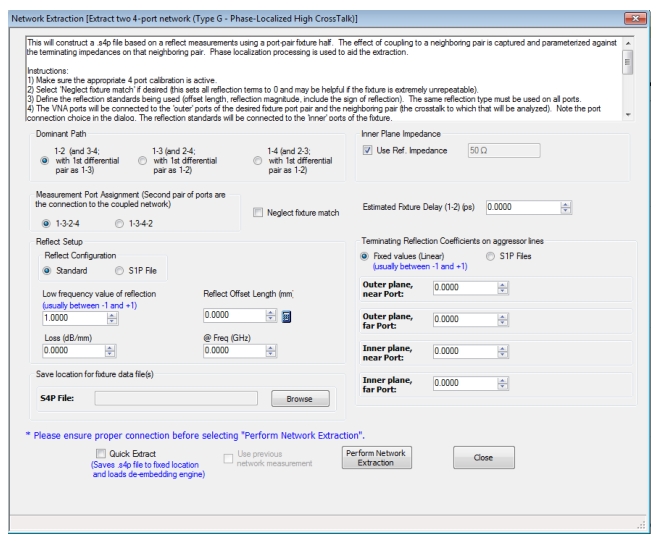Screen dimensions: 659x542
Task: Click the Loss (dB/mm) field
Action: 74,350
